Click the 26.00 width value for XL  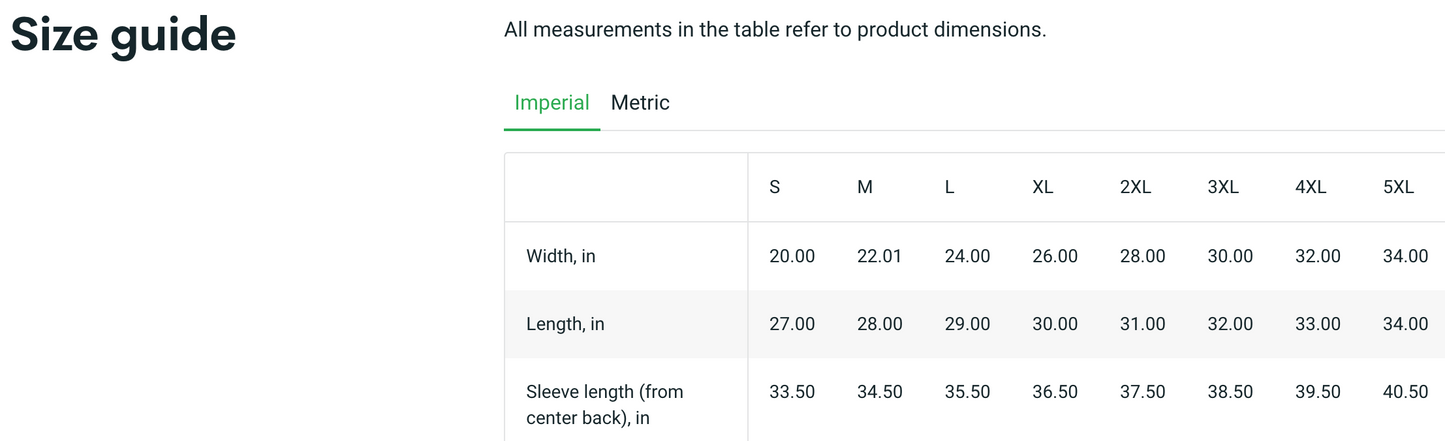click(1055, 256)
